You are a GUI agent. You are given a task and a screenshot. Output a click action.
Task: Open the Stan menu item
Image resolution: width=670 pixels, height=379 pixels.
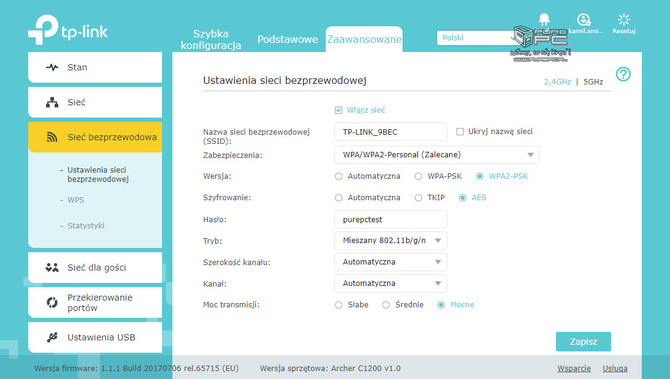pyautogui.click(x=95, y=67)
